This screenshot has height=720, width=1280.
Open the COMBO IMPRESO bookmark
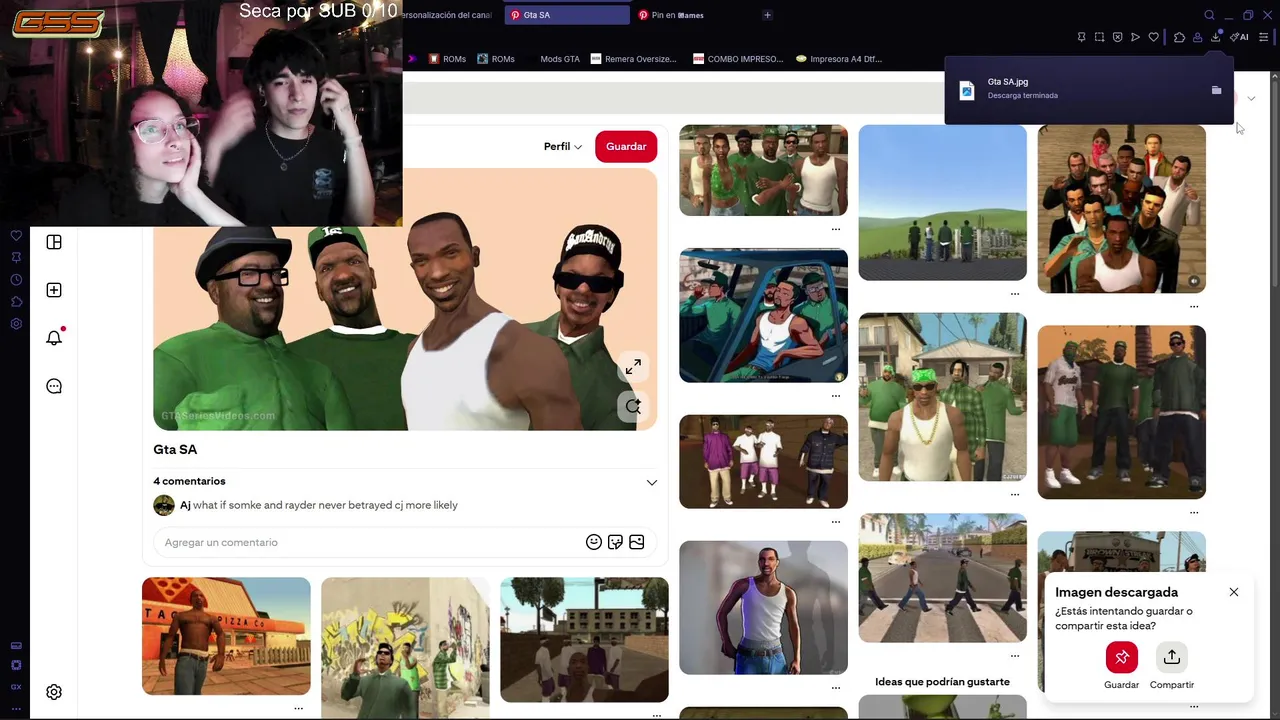(738, 59)
